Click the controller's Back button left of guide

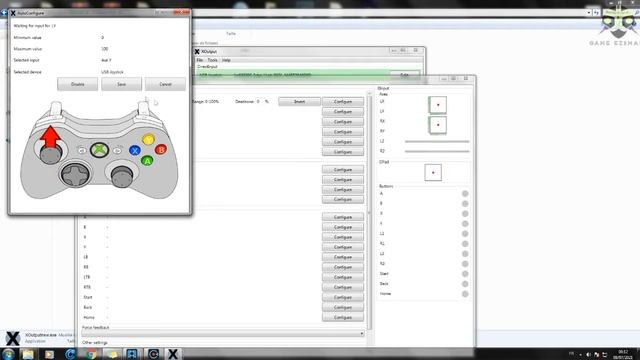82,151
